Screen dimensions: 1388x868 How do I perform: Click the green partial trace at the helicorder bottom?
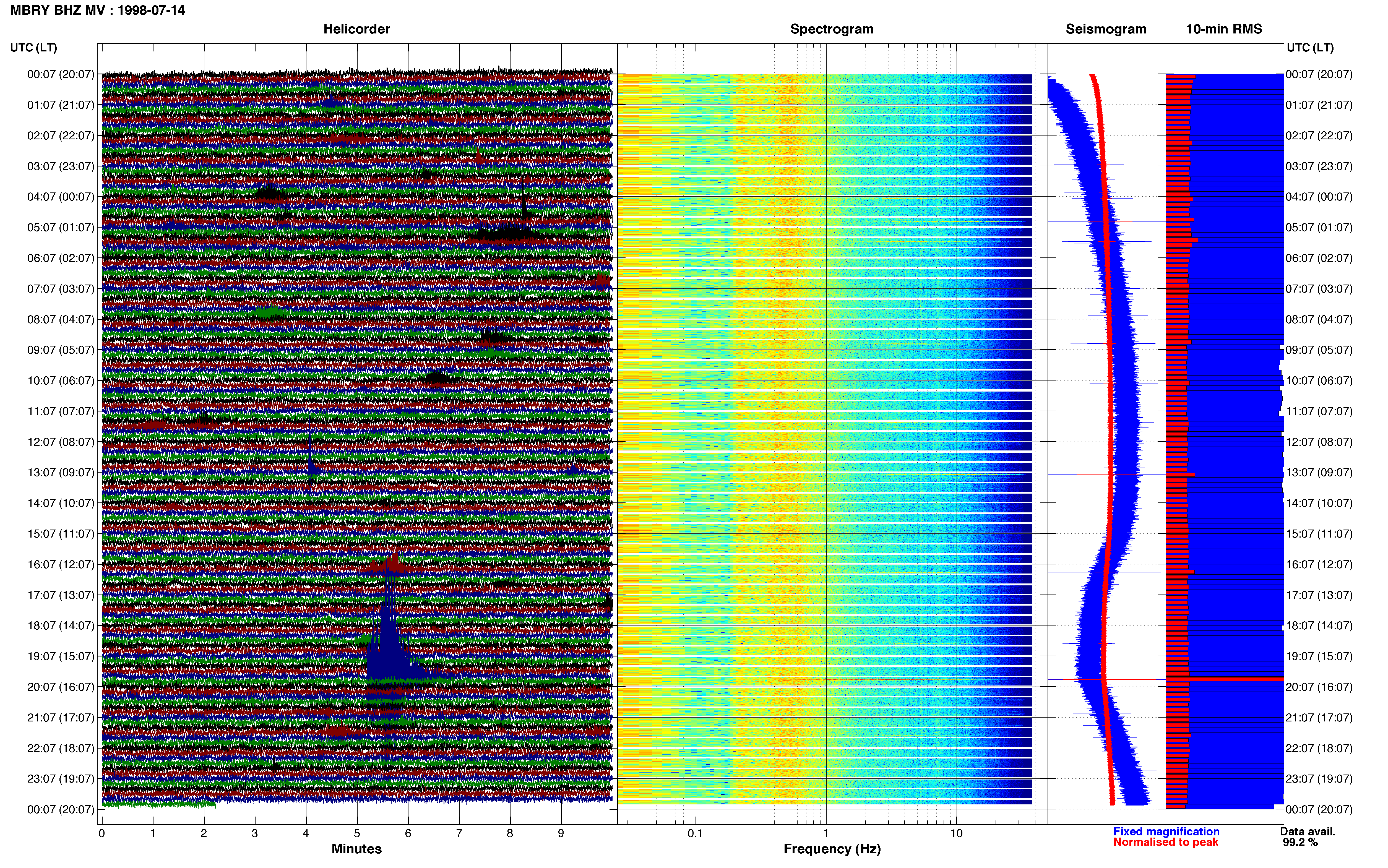159,804
